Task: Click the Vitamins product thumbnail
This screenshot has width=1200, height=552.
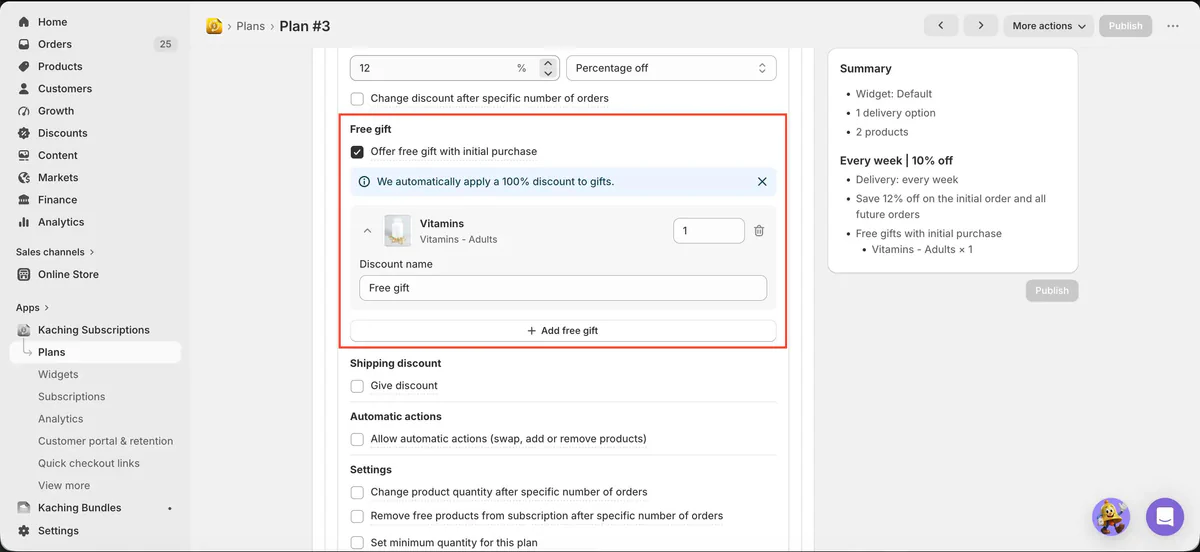Action: [397, 231]
